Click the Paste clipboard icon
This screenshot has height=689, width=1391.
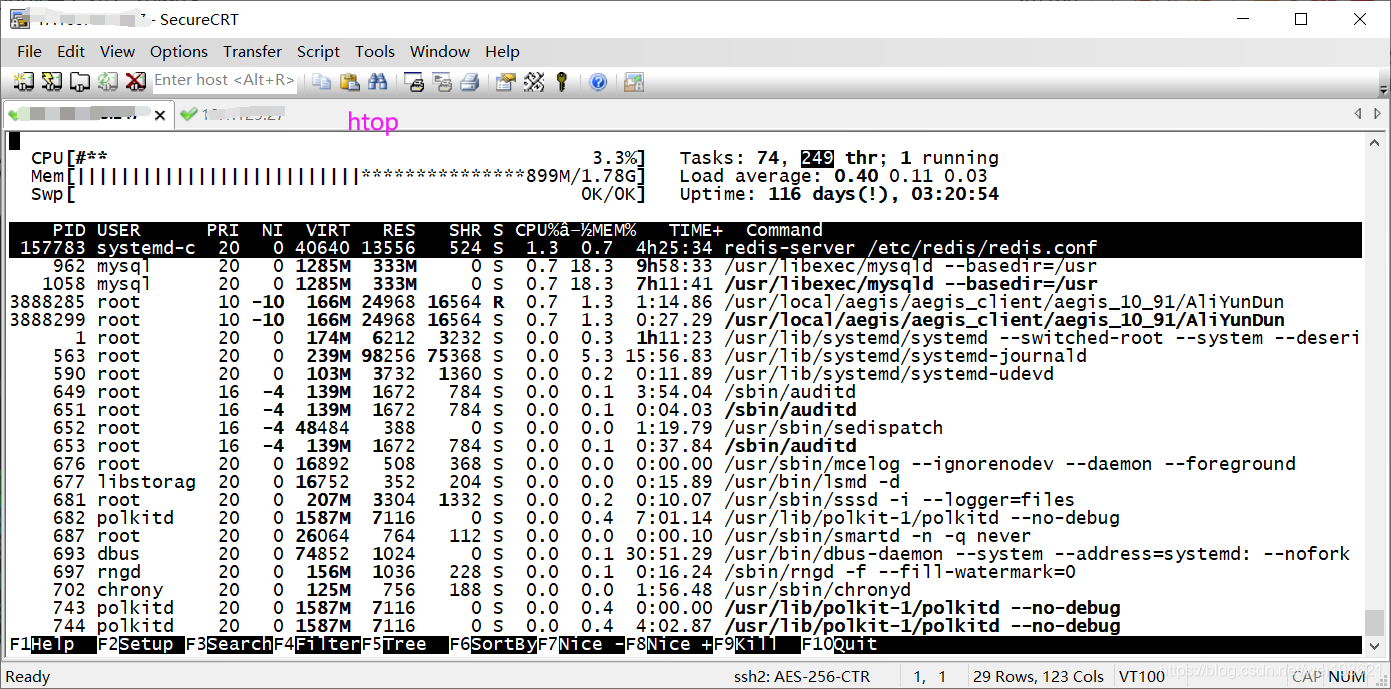349,81
